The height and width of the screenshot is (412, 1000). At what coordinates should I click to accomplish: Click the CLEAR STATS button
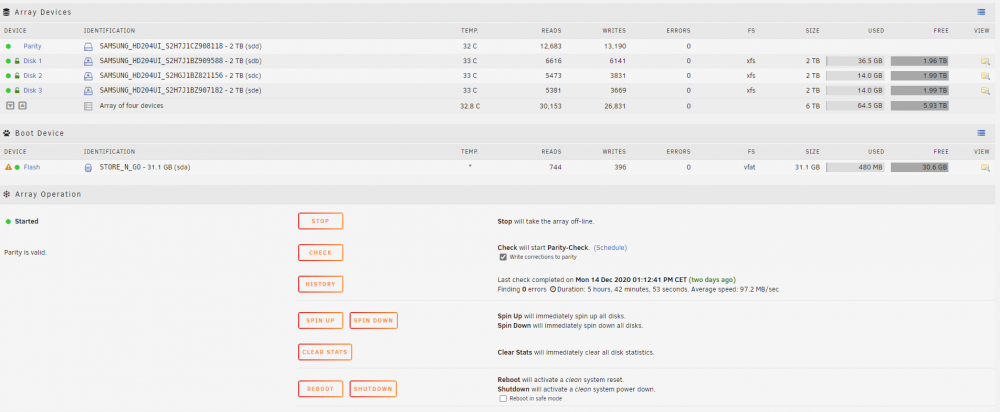325,352
